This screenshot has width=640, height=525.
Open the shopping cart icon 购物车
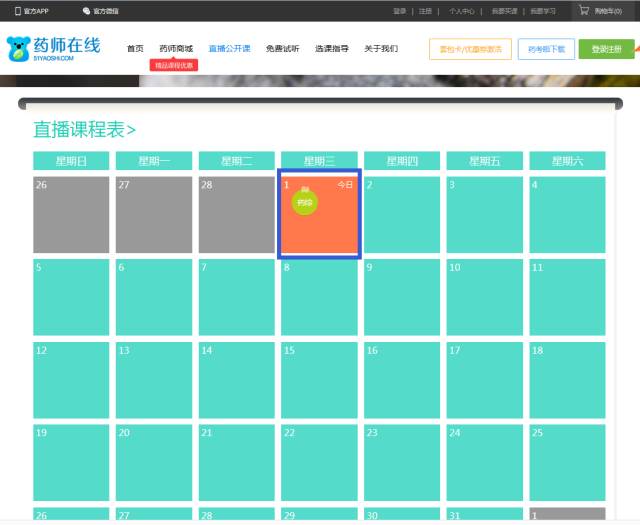(x=584, y=10)
